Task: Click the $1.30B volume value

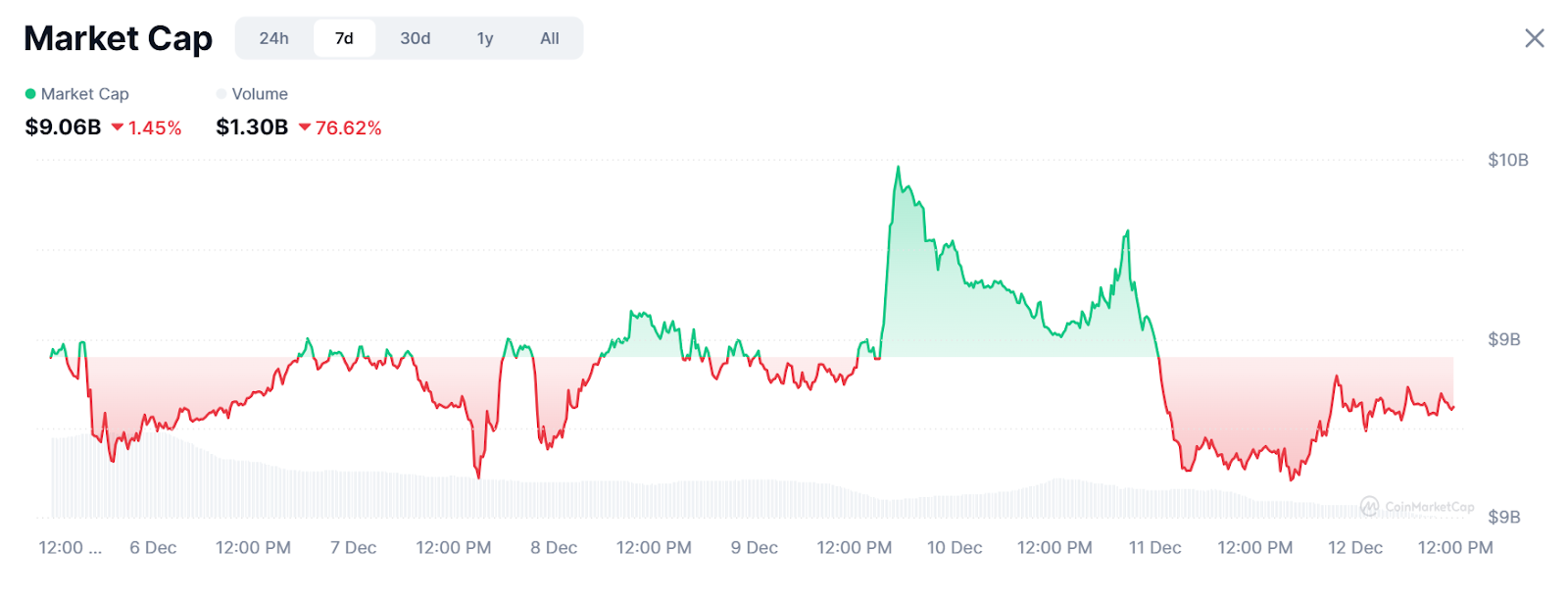Action: point(252,127)
